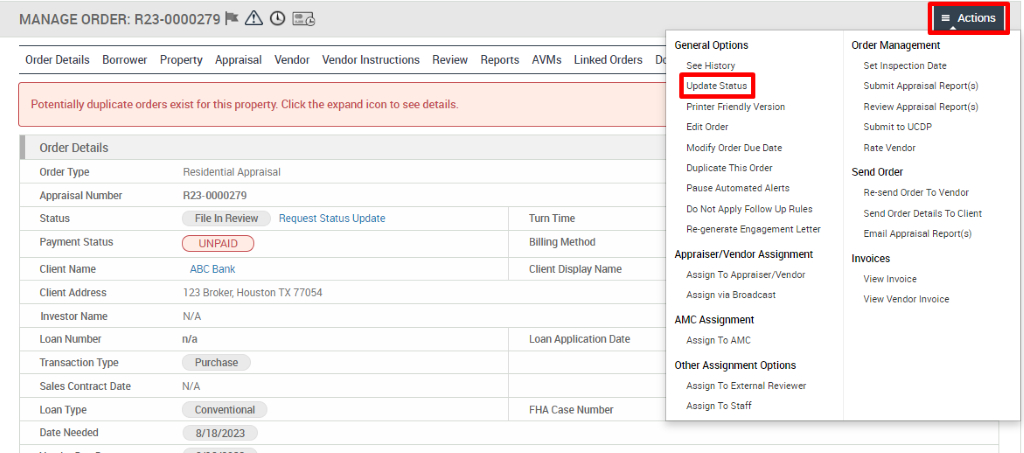Viewport: 1024px width, 453px height.
Task: Click the UNPAID payment status badge
Action: click(217, 243)
